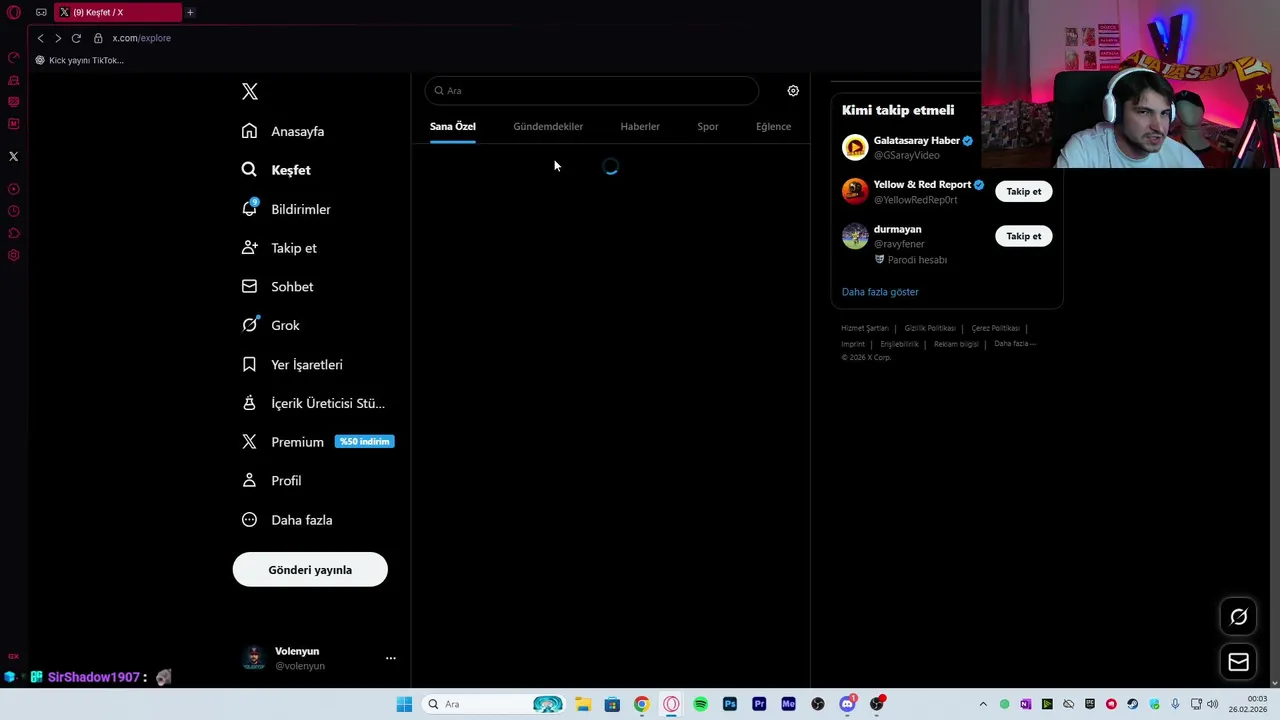The height and width of the screenshot is (720, 1280).
Task: Open the X panel in the Opera sidebar
Action: coord(13,156)
